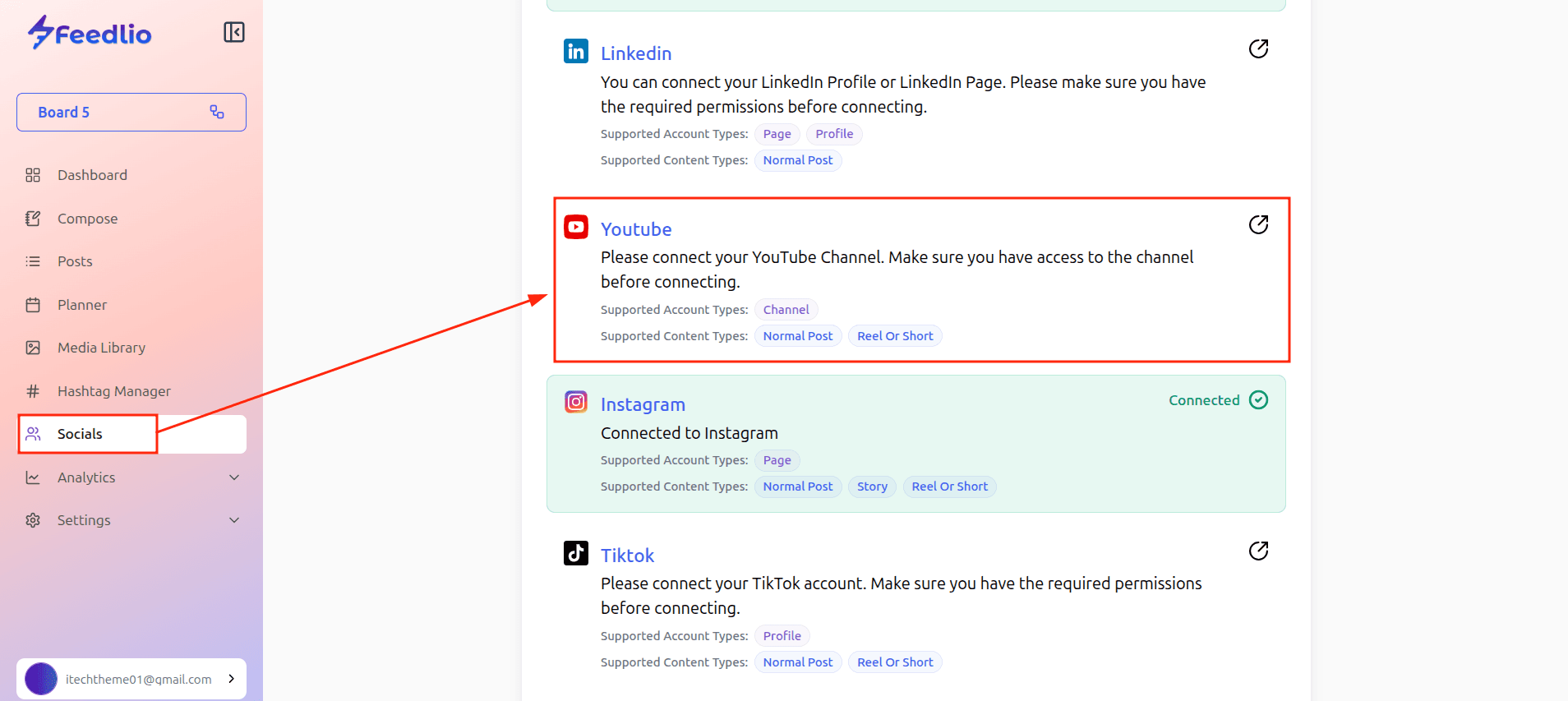Click the Feedlio logo
The image size is (1568, 701).
(90, 33)
